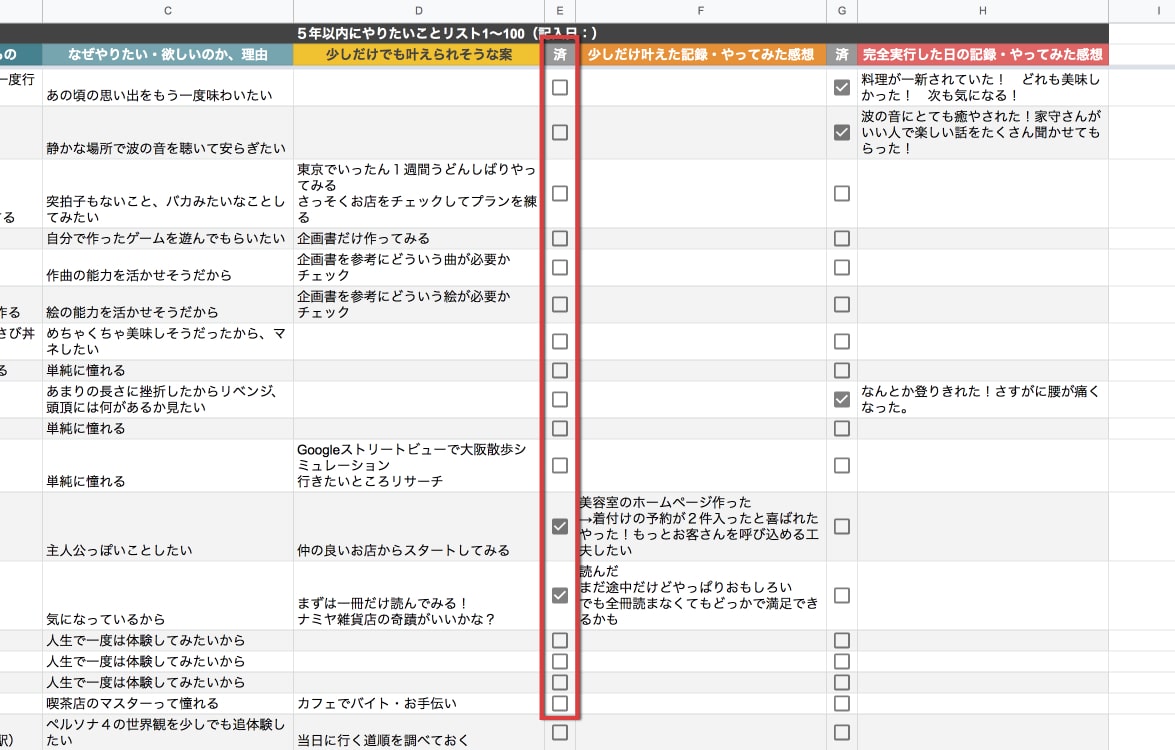The width and height of the screenshot is (1175, 750).
Task: Select cell 美容室のホームページ作った
Action: pos(701,526)
